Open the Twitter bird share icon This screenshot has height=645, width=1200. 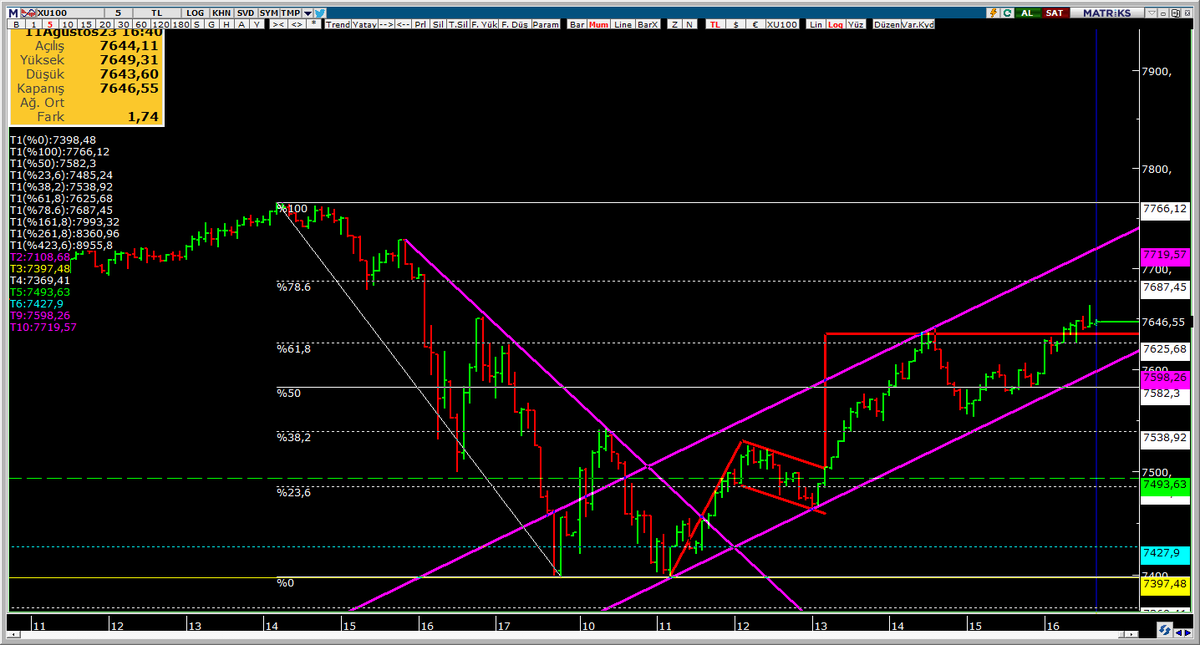coord(320,13)
